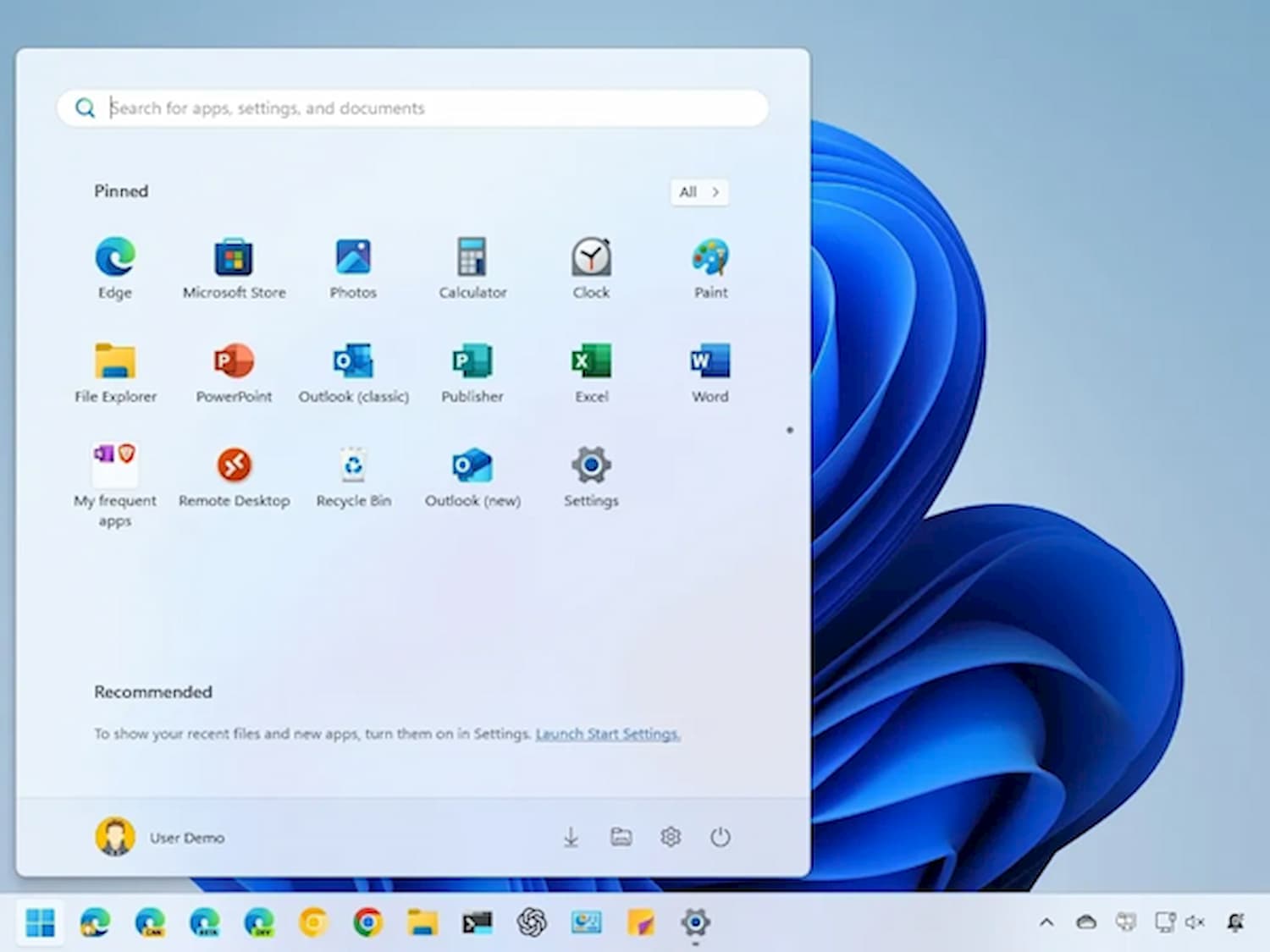Launch Paint from the Start menu
Viewport: 1270px width, 952px height.
(710, 267)
